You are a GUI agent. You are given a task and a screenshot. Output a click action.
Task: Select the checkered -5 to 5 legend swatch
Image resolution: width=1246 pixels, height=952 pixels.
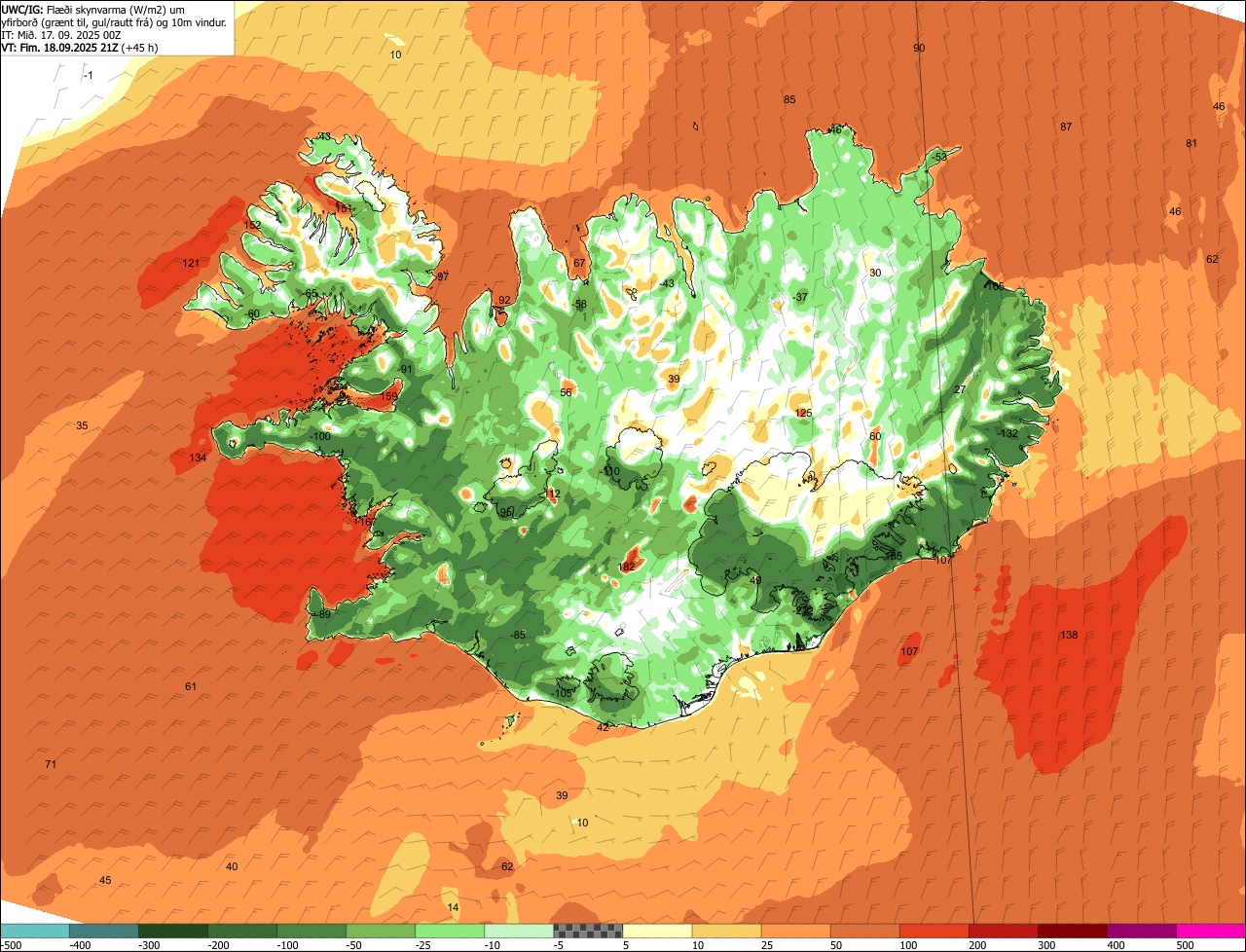[x=587, y=931]
